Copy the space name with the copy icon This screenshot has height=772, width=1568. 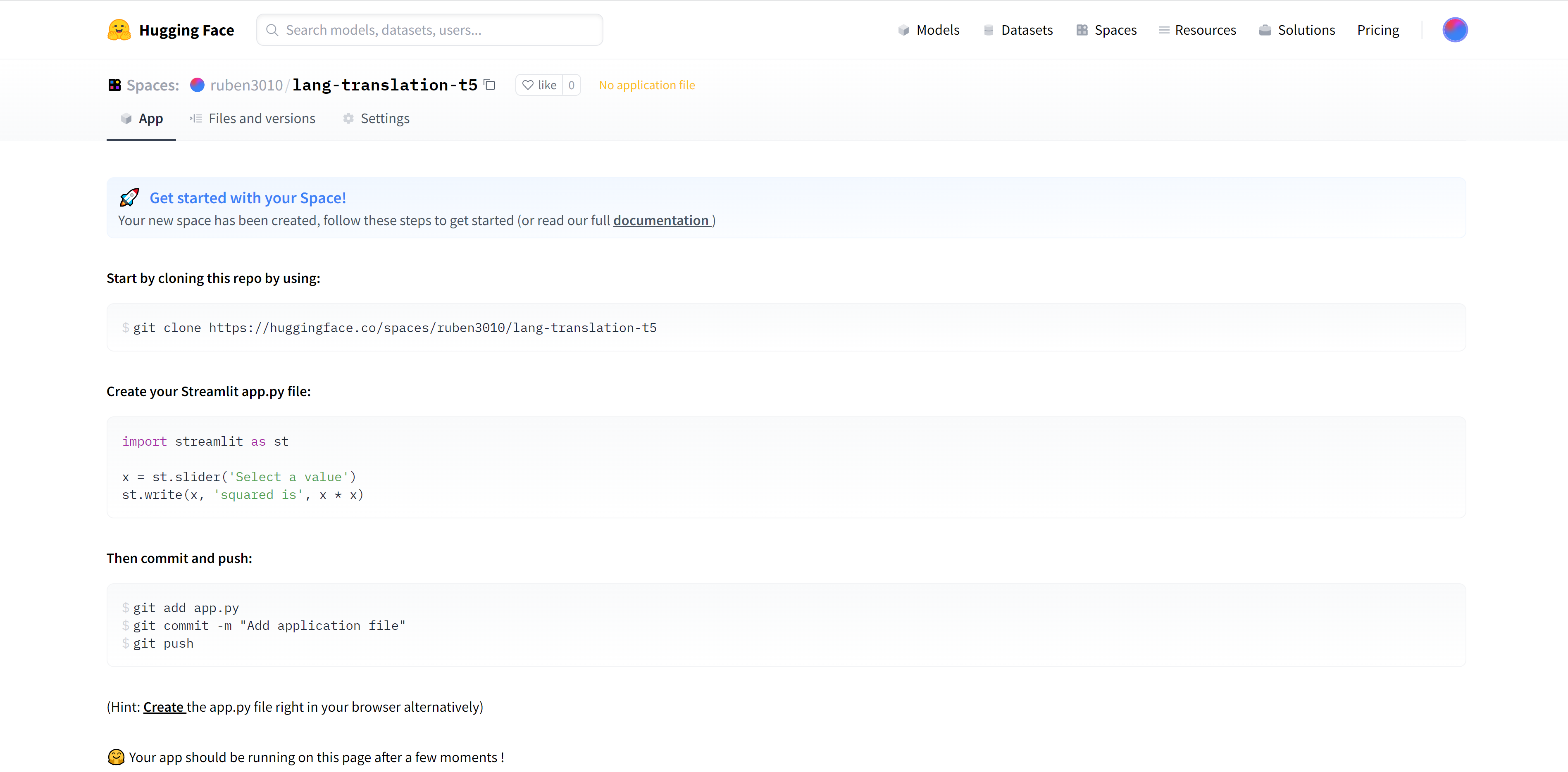pyautogui.click(x=489, y=85)
